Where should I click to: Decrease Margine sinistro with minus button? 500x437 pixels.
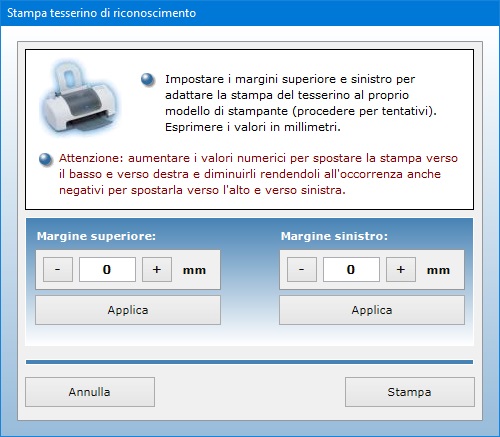302,269
